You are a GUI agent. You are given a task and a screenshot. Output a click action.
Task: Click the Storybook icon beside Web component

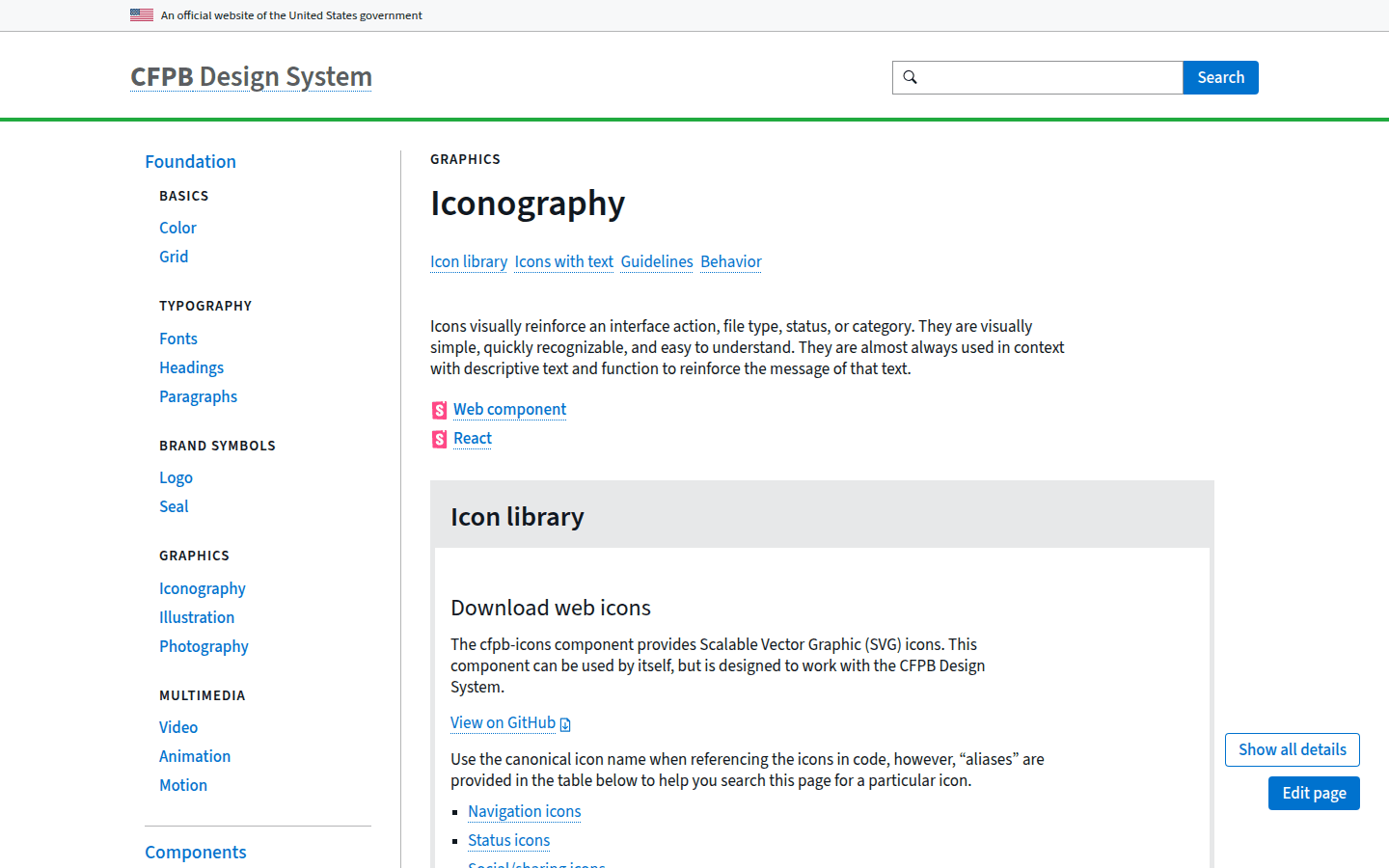tap(440, 411)
